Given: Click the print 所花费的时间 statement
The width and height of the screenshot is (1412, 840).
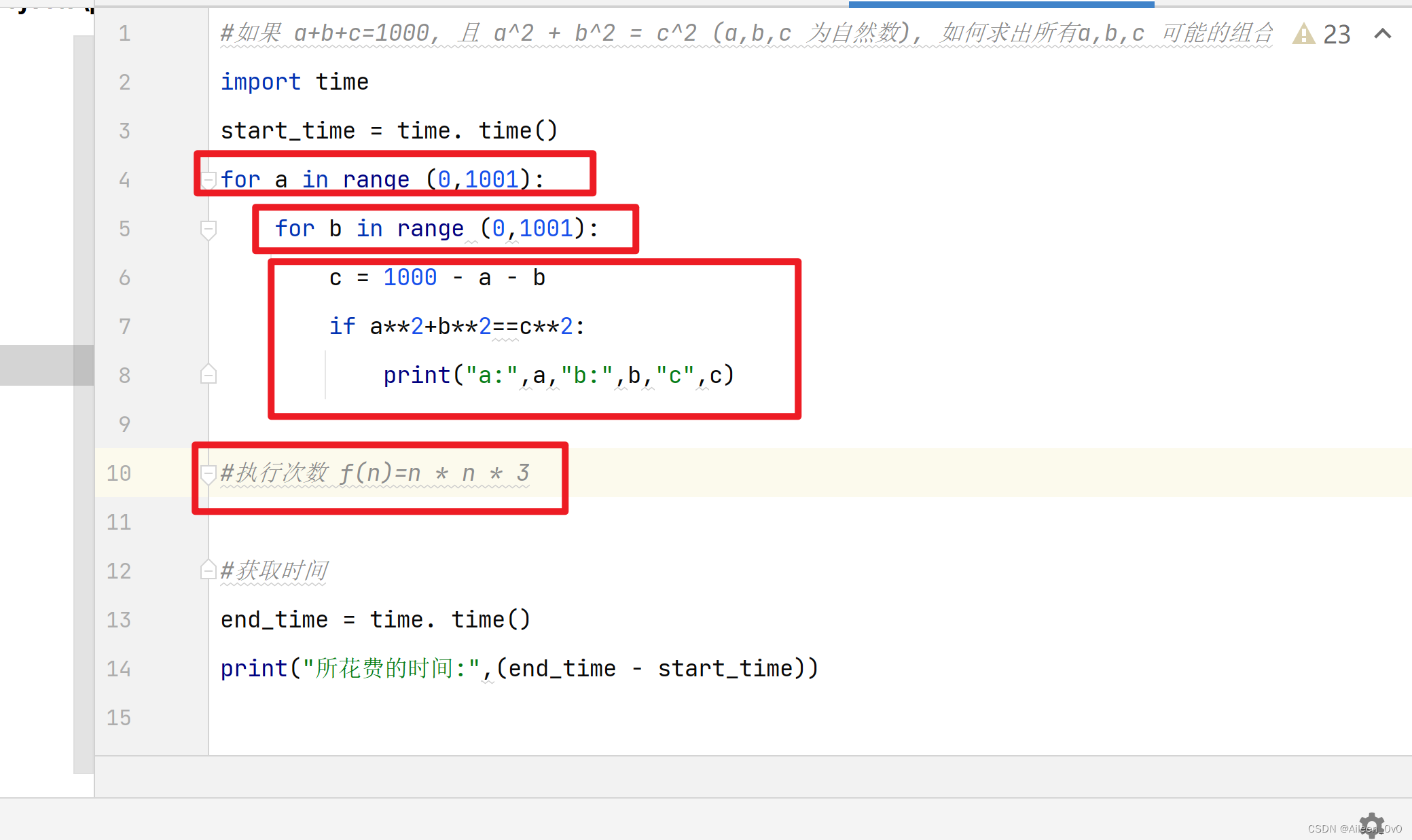Looking at the screenshot, I should coord(520,668).
